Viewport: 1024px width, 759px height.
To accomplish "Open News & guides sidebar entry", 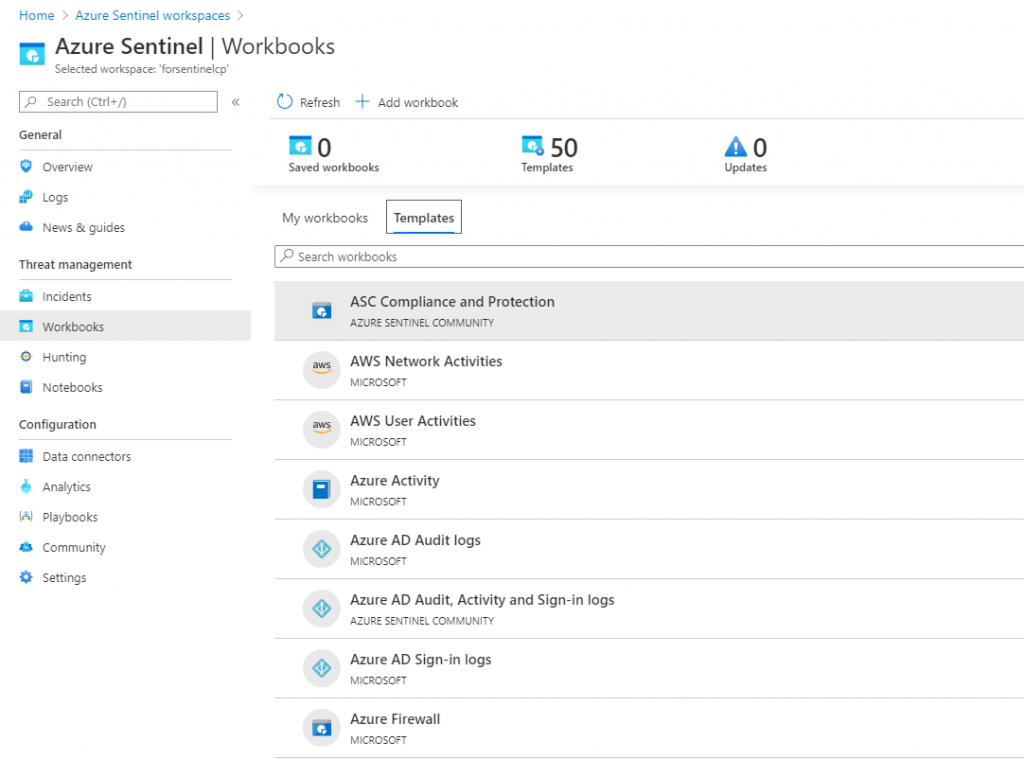I will point(84,227).
